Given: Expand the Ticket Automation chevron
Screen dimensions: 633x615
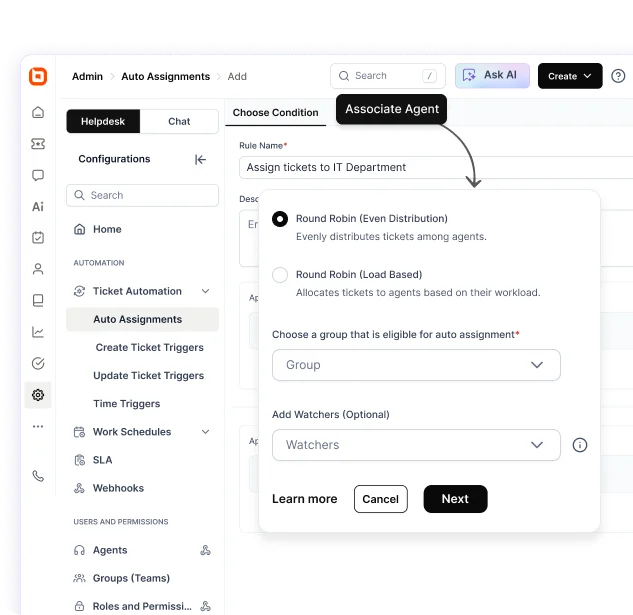Looking at the screenshot, I should (x=205, y=291).
